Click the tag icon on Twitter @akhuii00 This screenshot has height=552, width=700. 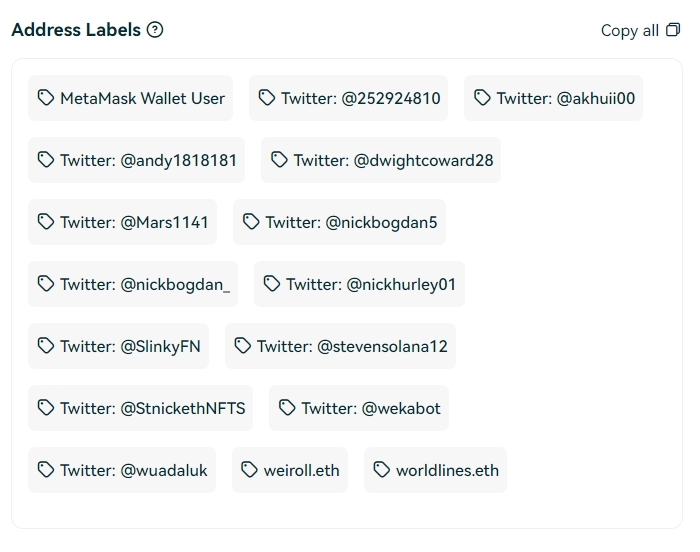point(482,98)
